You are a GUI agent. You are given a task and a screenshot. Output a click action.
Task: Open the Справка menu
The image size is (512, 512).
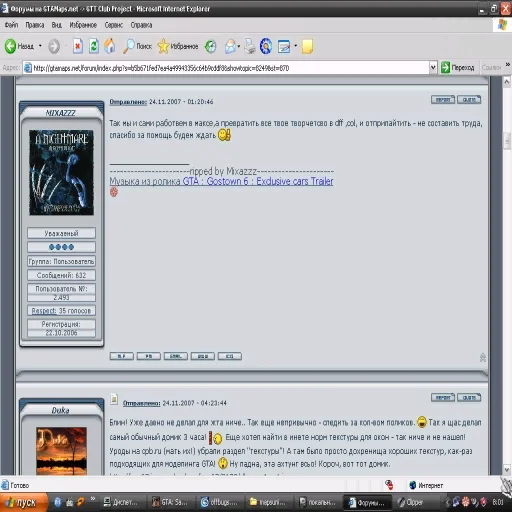pyautogui.click(x=141, y=25)
